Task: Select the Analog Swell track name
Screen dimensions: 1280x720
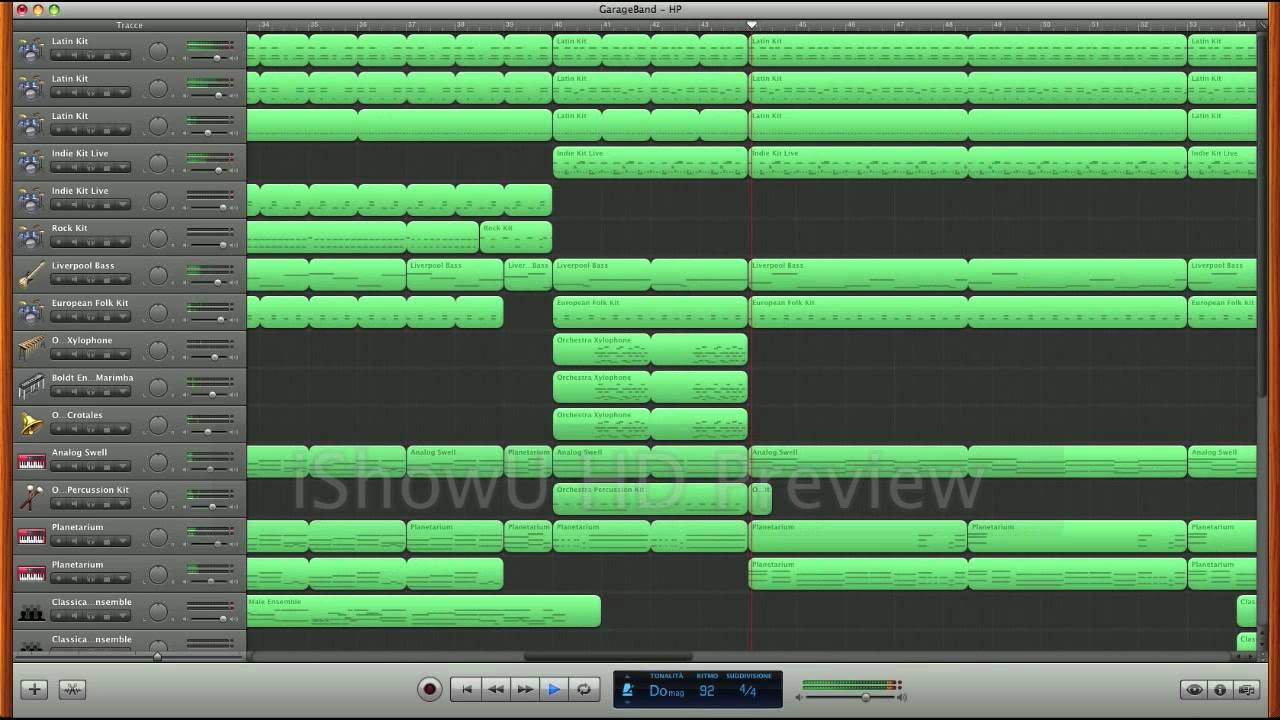Action: (x=80, y=453)
